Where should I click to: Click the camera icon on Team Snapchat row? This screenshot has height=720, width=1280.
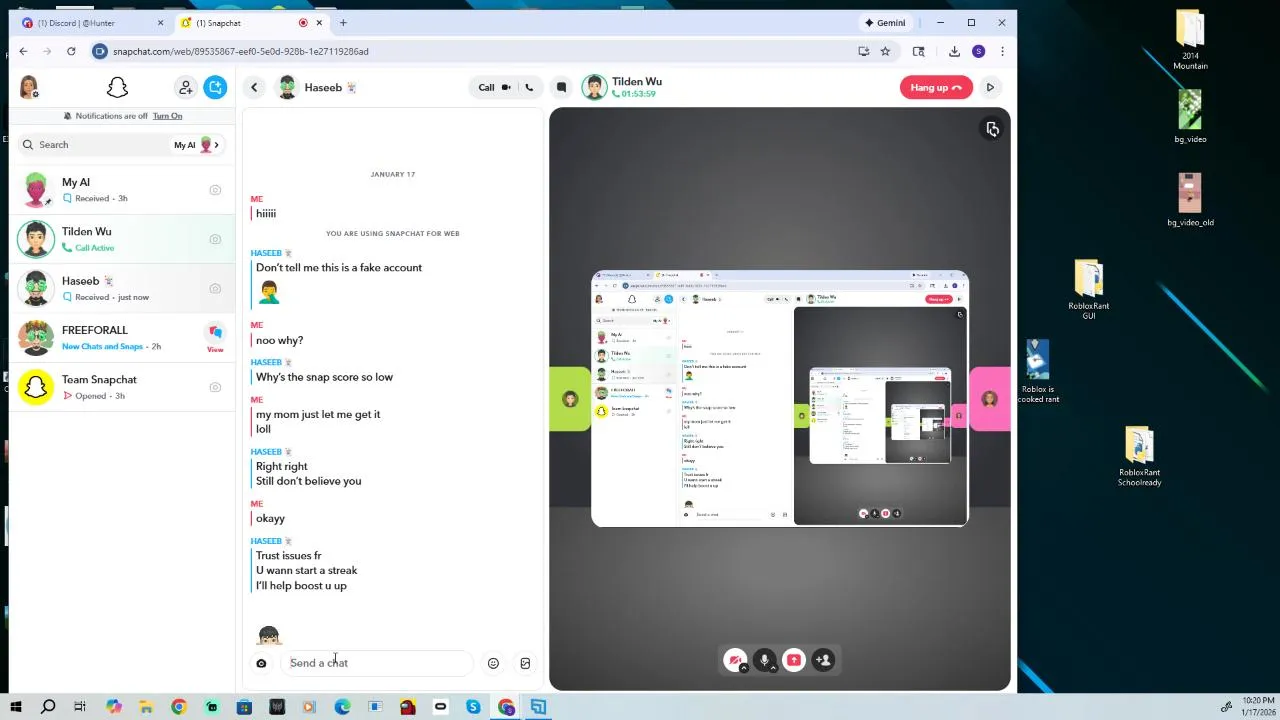tap(215, 387)
